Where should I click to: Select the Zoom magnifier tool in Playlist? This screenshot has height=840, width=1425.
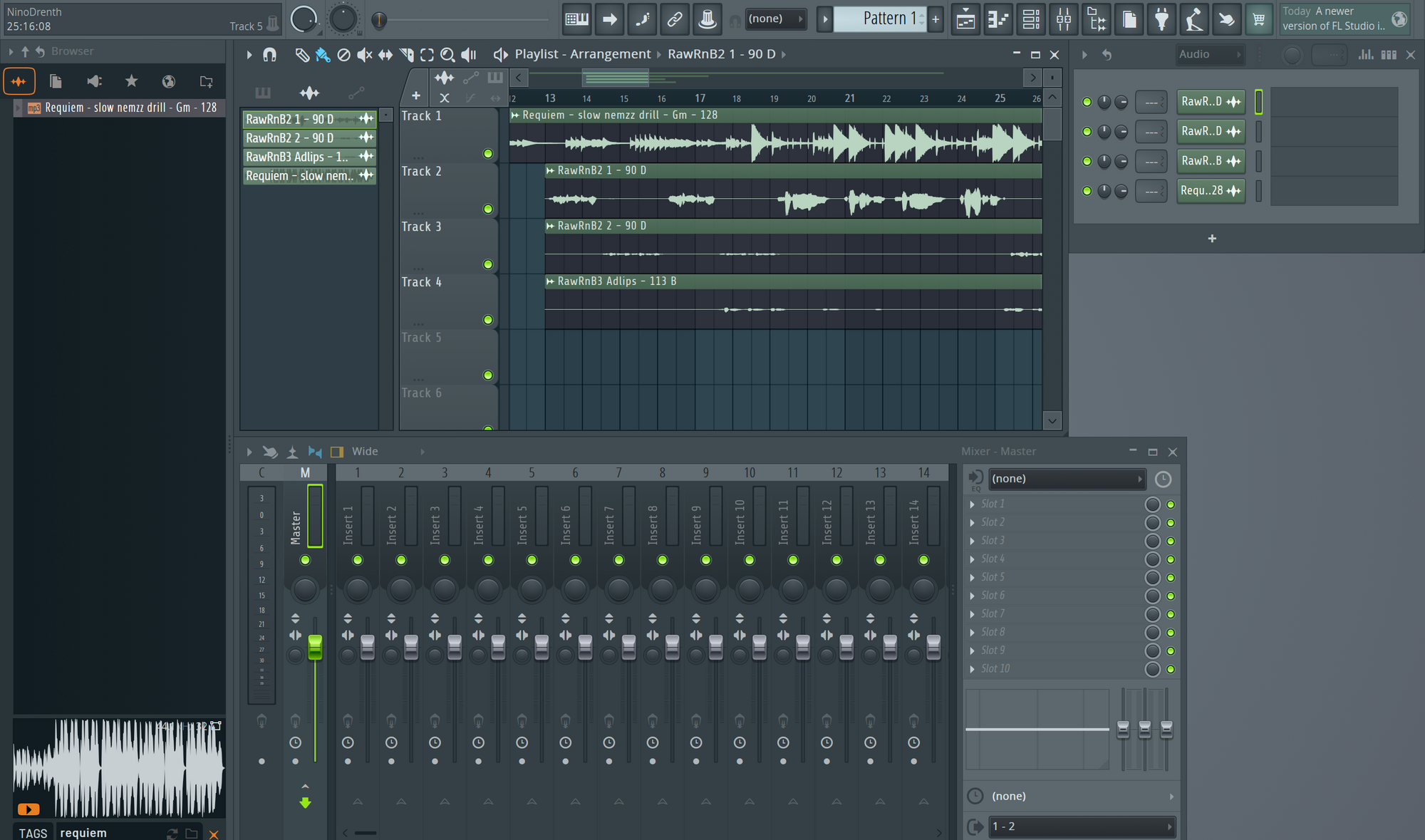pos(447,54)
